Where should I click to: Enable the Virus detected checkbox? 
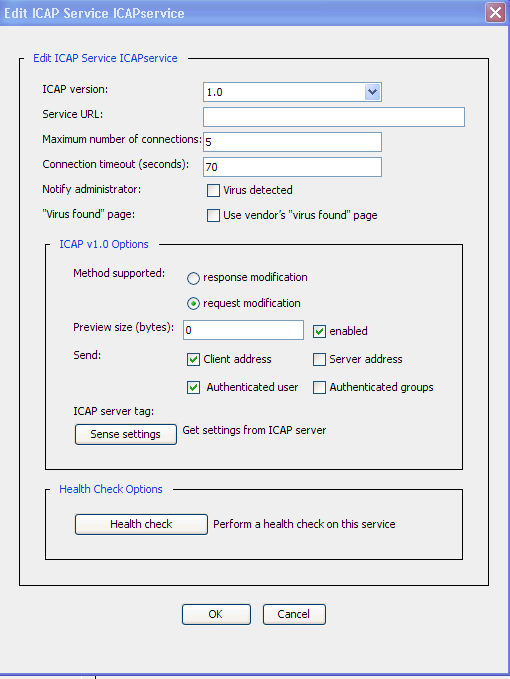(x=213, y=191)
